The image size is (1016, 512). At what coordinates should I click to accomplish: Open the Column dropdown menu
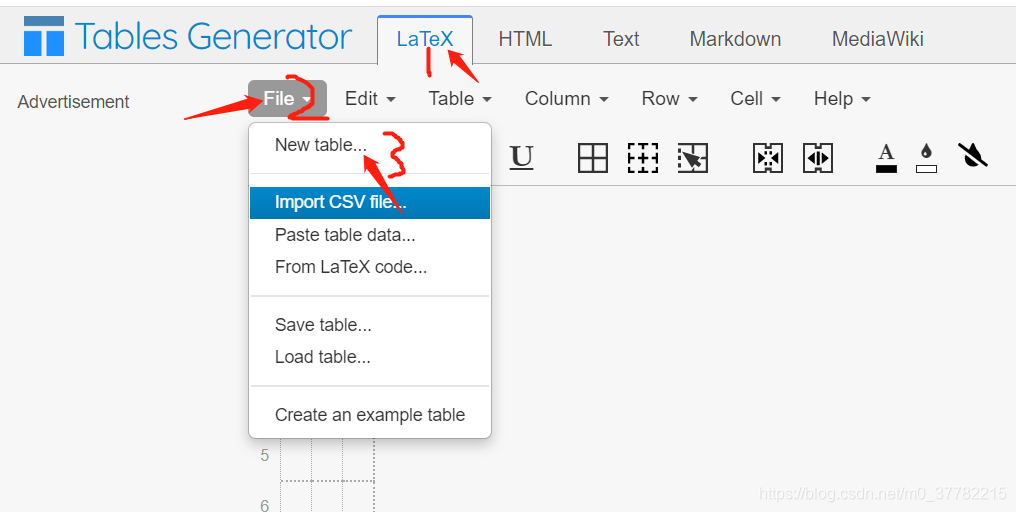tap(566, 99)
